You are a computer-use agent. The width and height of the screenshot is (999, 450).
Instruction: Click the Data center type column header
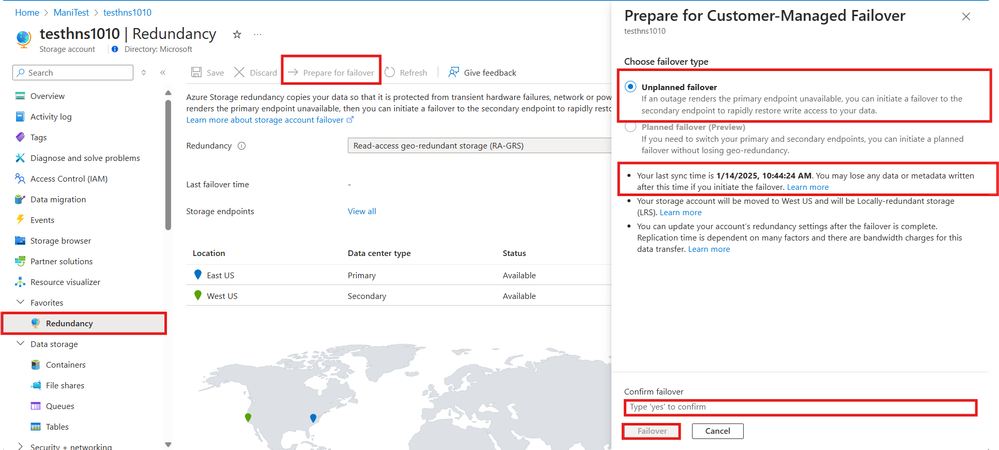(379, 253)
